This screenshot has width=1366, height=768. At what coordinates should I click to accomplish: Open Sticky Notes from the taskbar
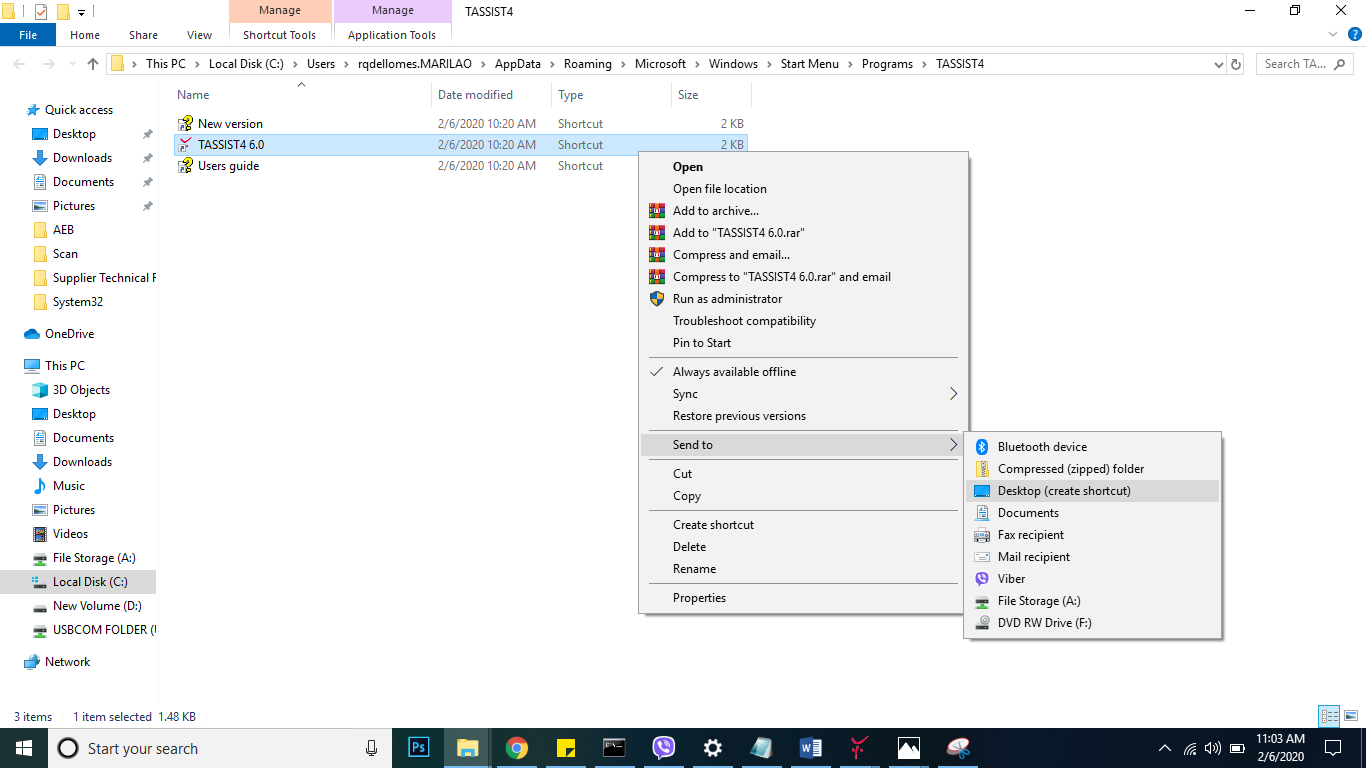565,747
